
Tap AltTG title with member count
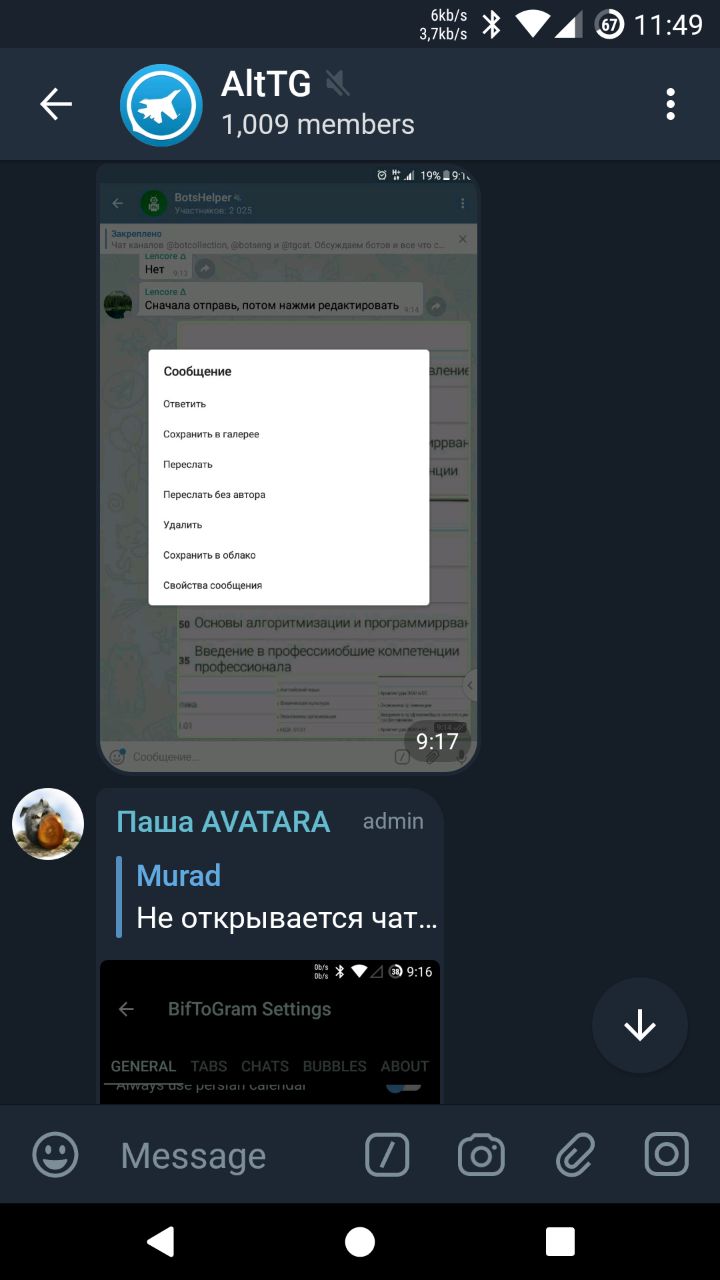click(x=317, y=103)
